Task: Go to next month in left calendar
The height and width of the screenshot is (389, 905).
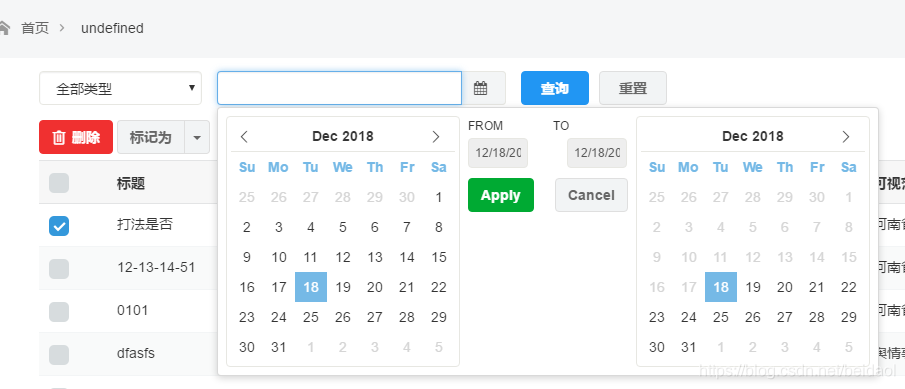Action: pos(436,137)
